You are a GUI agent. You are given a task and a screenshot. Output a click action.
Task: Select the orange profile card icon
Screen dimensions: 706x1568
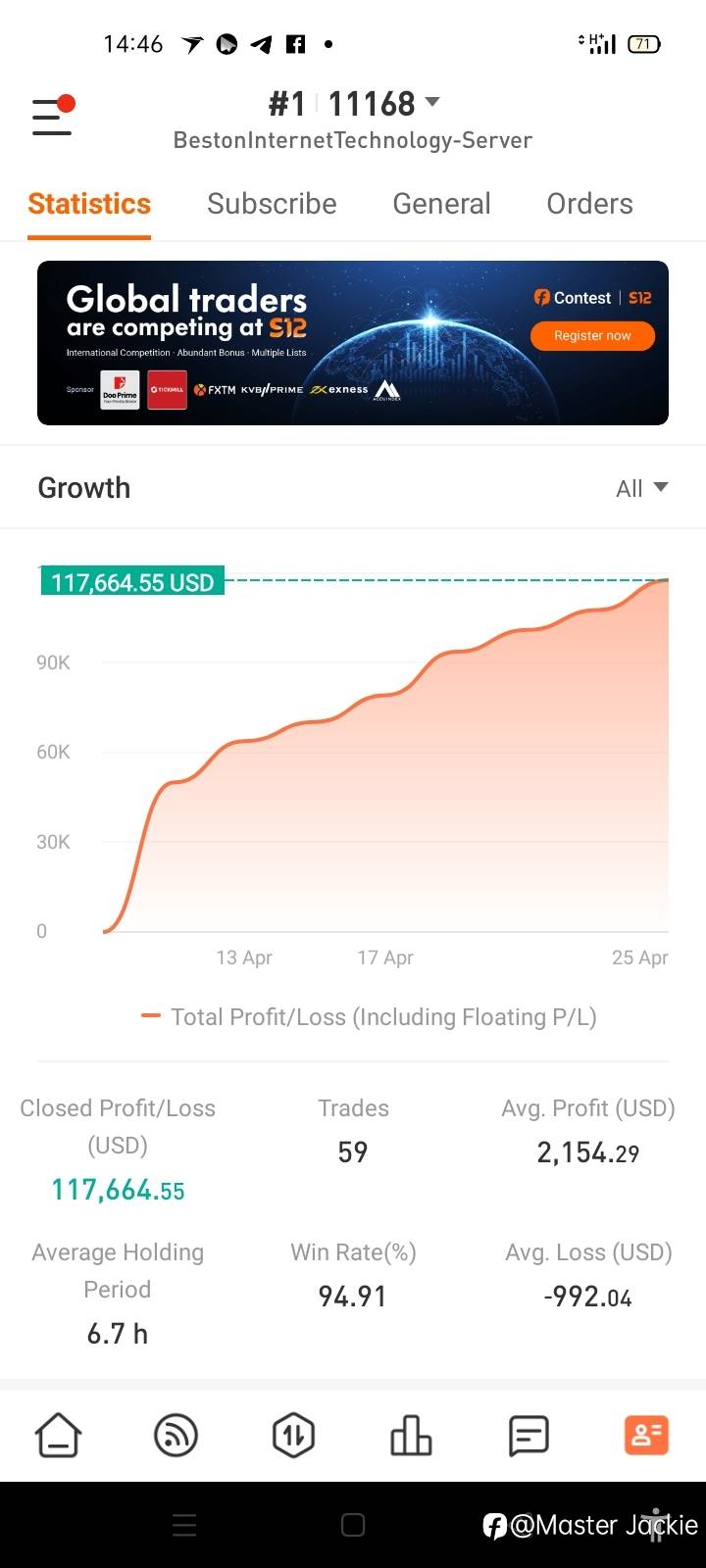(646, 1436)
